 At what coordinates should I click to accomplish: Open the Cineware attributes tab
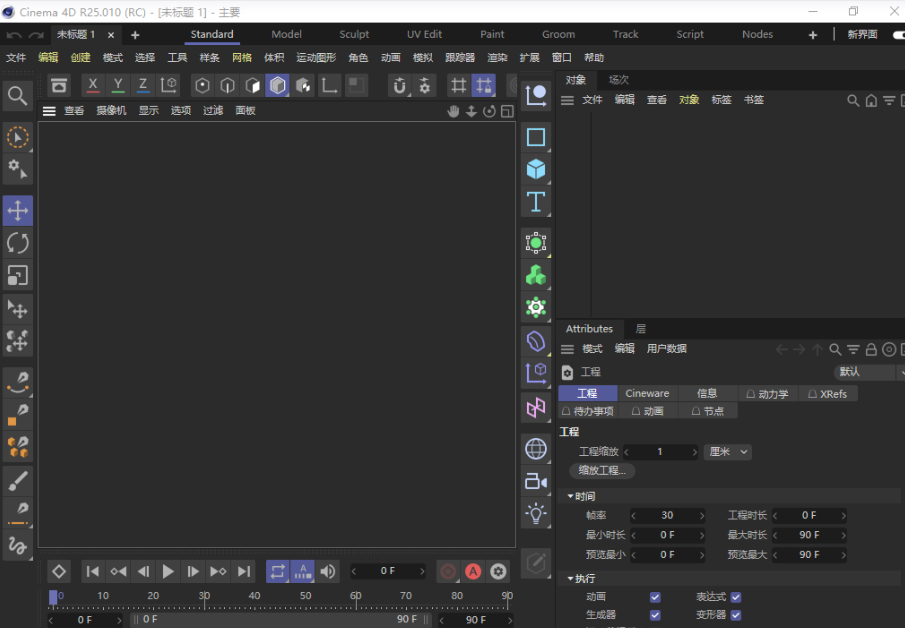pos(648,394)
